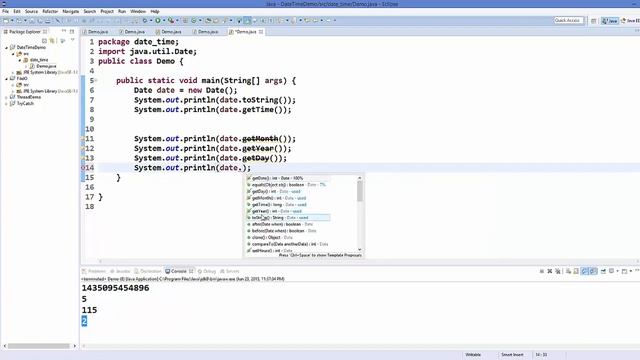
Task: Switch to the Declaration tab
Action: [148, 271]
